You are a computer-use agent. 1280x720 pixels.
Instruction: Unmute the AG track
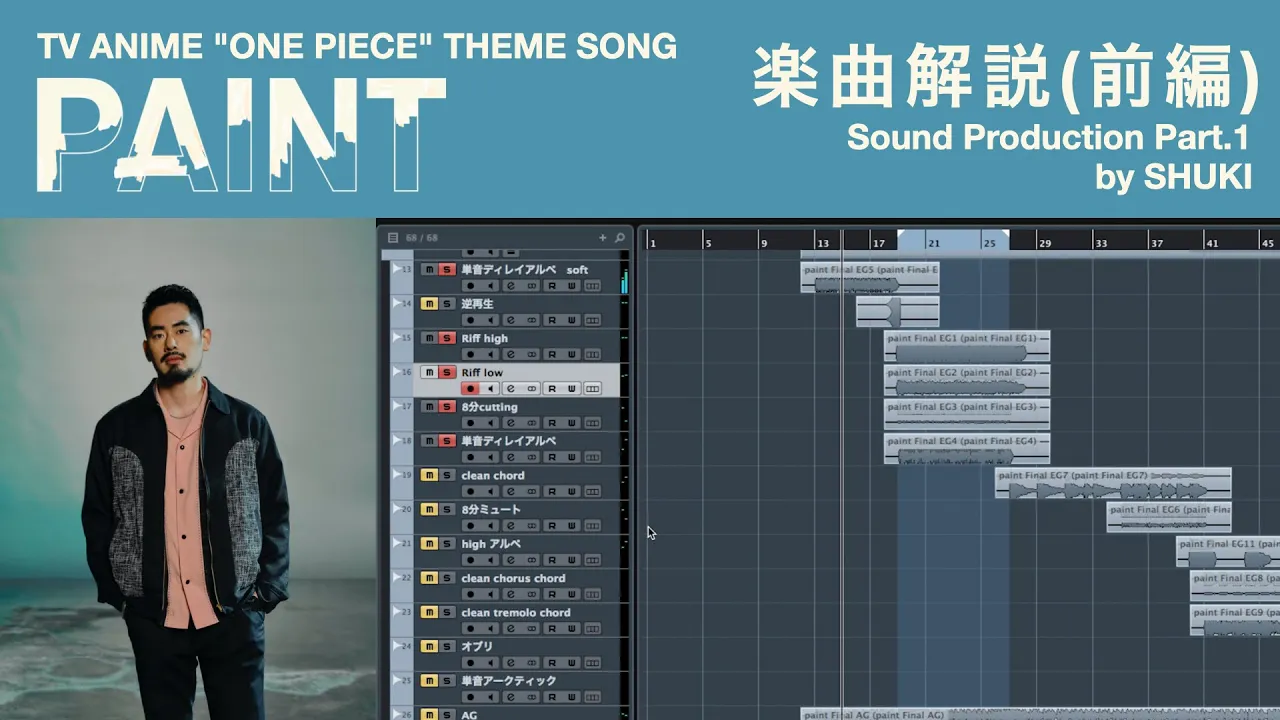coord(429,714)
